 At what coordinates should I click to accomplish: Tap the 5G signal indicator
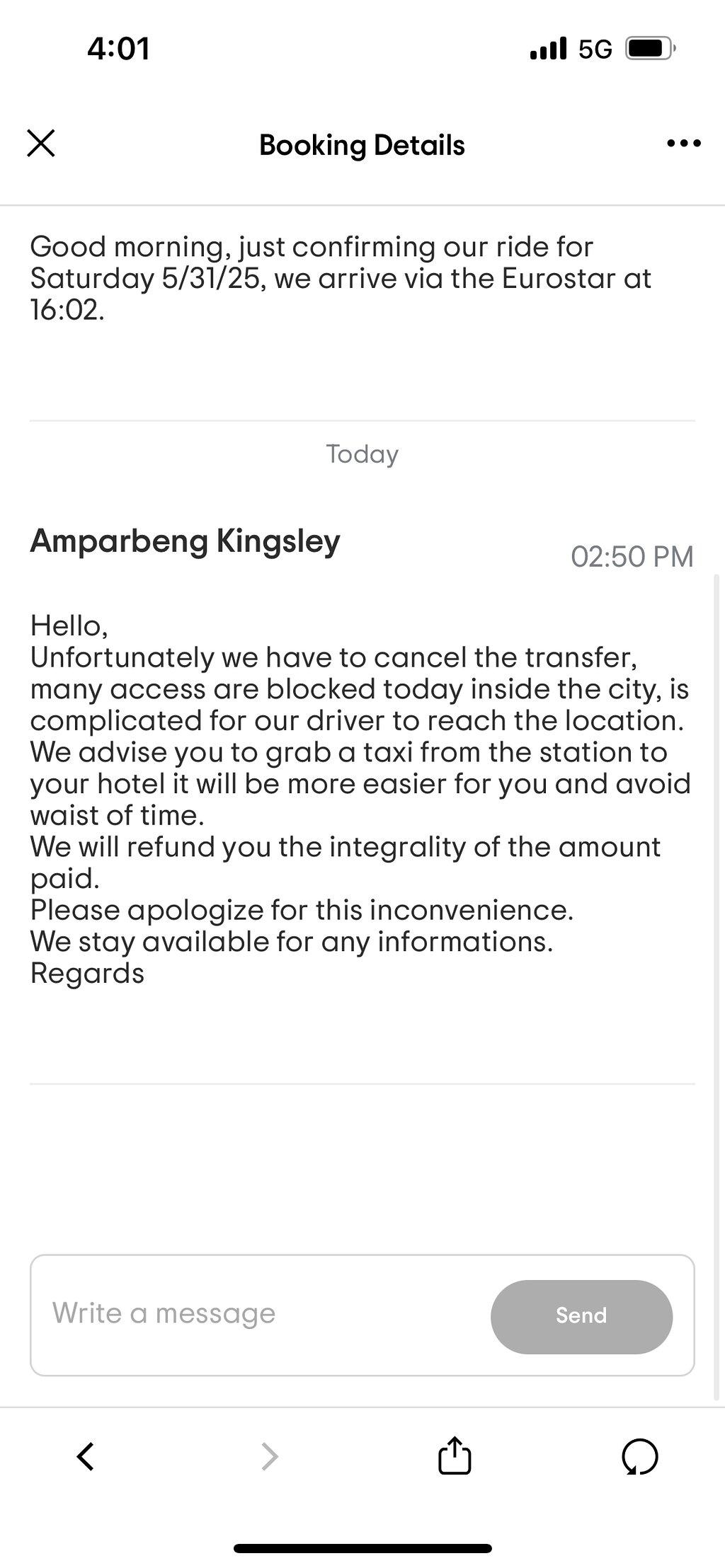coord(595,49)
